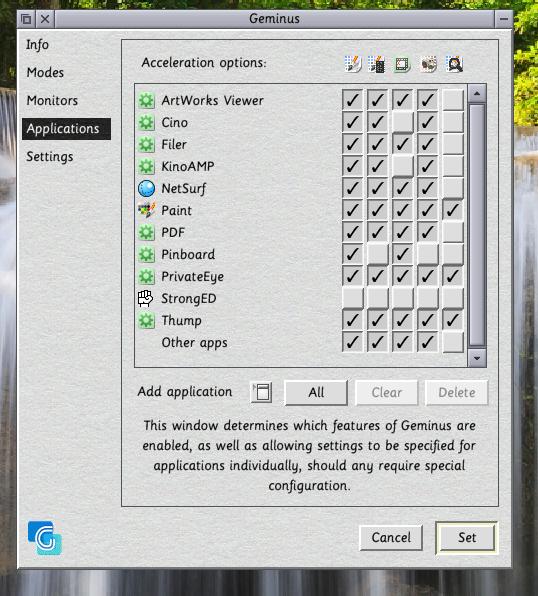Click the Geminus logo icon
Viewport: 538px width, 596px height.
tap(45, 538)
